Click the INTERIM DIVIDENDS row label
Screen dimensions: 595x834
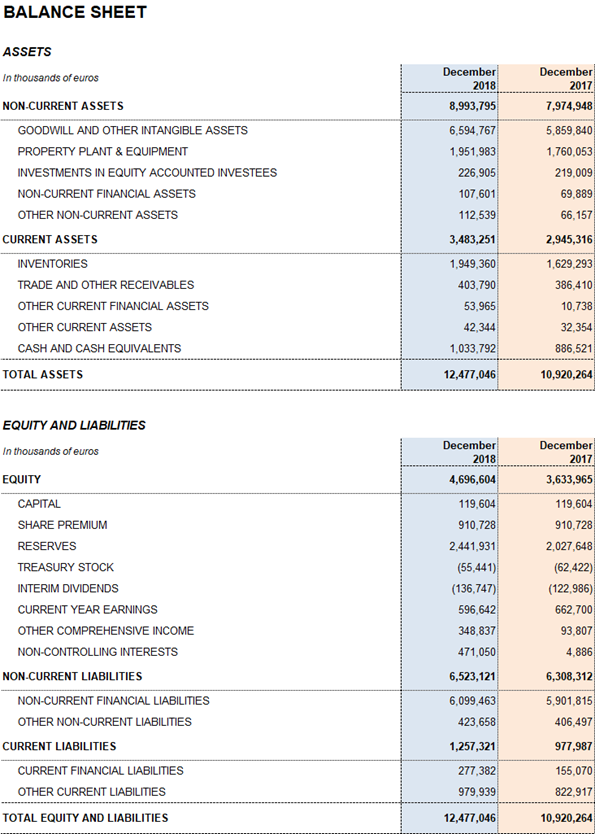[x=68, y=588]
